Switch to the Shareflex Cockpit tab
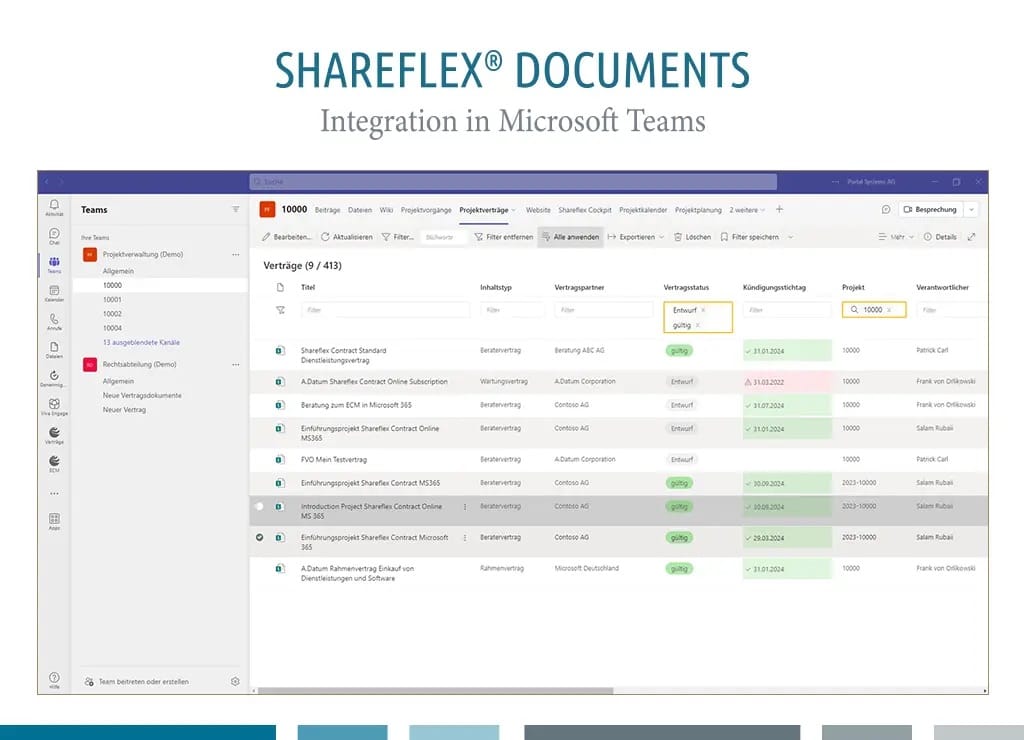The width and height of the screenshot is (1024, 740). tap(586, 209)
